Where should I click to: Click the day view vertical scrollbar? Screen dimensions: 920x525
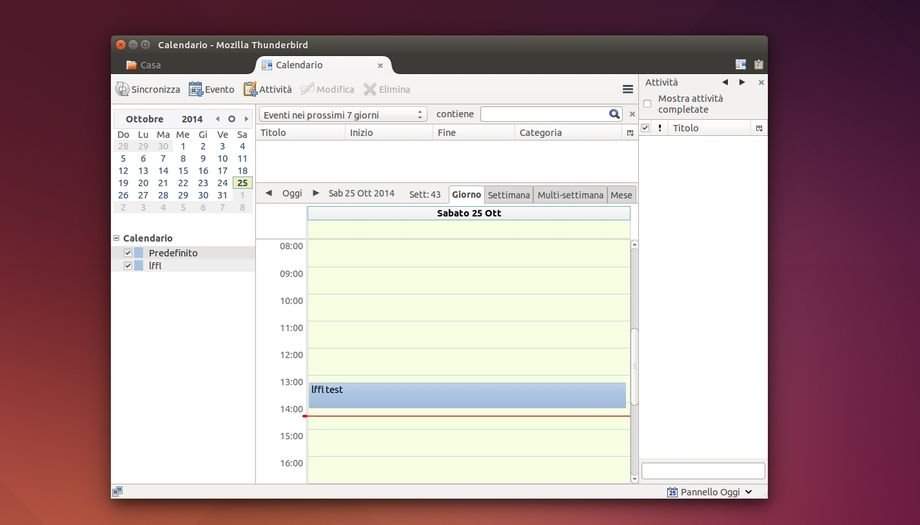634,360
